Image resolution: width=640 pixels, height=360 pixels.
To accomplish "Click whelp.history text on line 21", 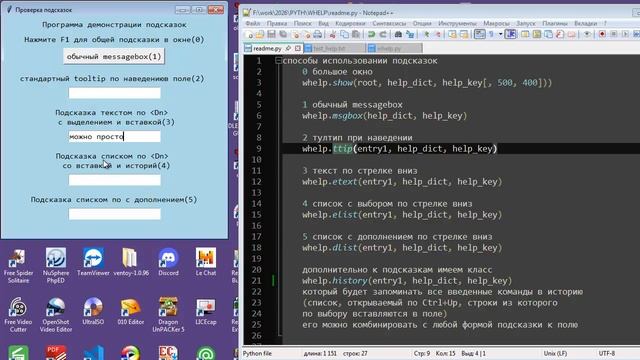I will click(335, 280).
